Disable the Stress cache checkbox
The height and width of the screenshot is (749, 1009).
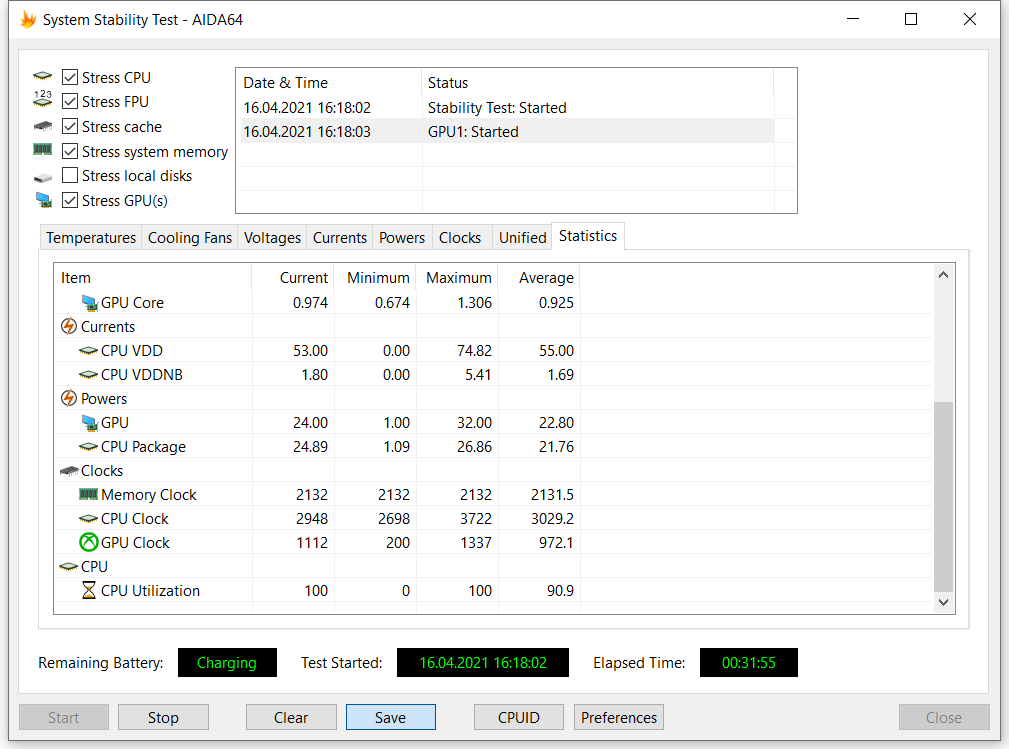point(70,126)
